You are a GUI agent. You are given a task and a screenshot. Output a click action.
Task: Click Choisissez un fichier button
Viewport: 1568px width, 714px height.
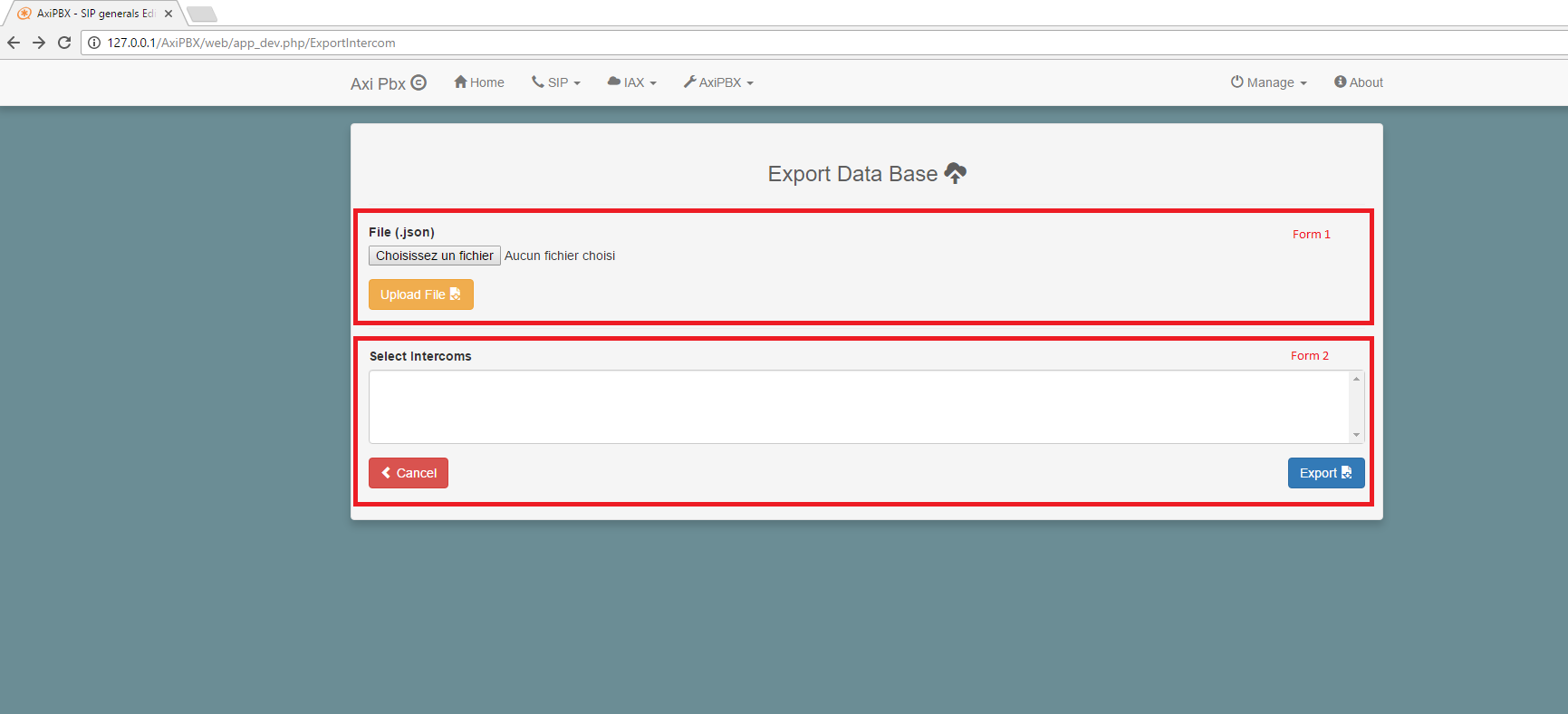[x=435, y=256]
